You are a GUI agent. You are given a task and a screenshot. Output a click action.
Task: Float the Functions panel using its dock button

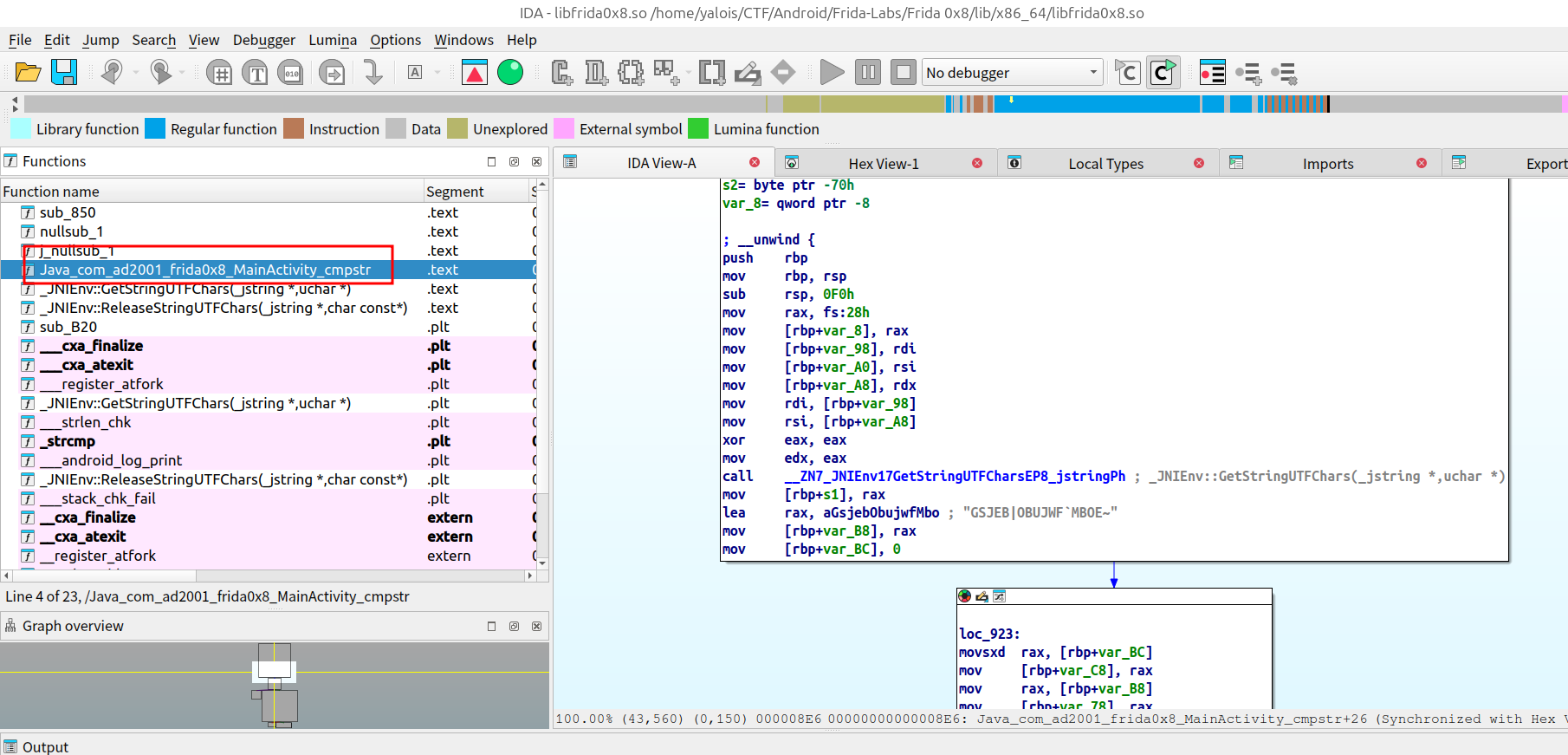pyautogui.click(x=514, y=161)
